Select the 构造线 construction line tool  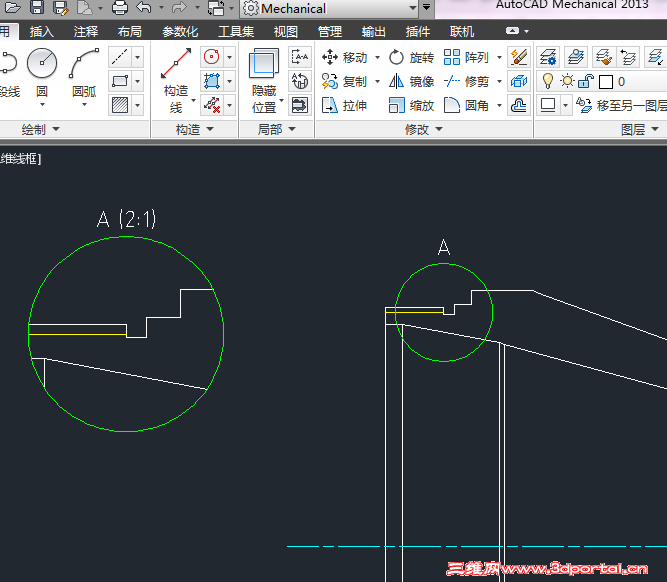tap(176, 81)
